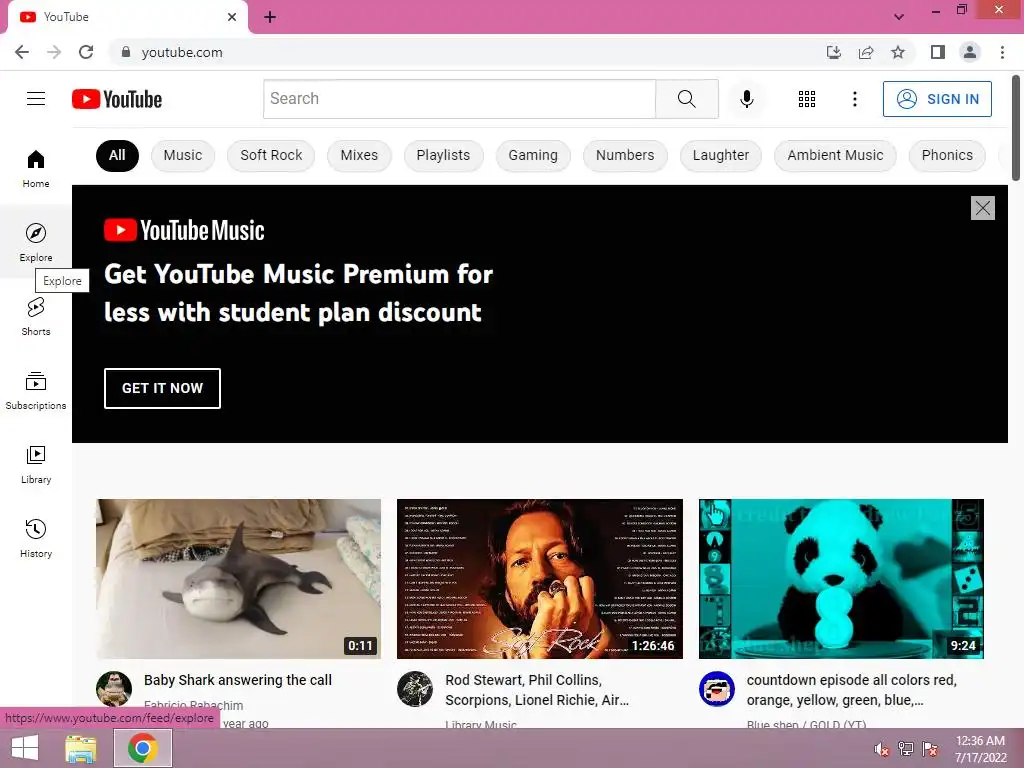
Task: Close the YouTube tab
Action: click(232, 17)
